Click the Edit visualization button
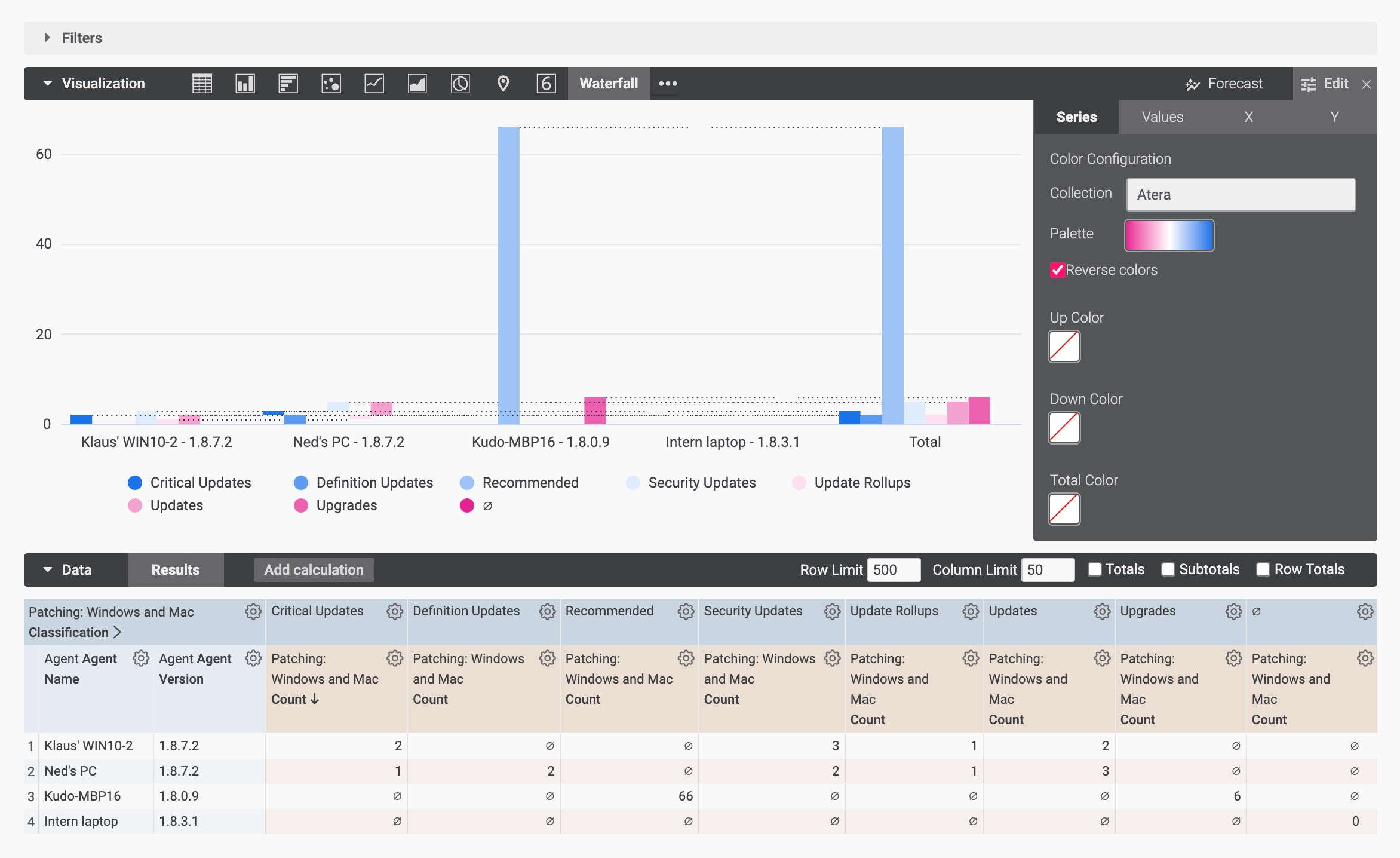 (1325, 84)
